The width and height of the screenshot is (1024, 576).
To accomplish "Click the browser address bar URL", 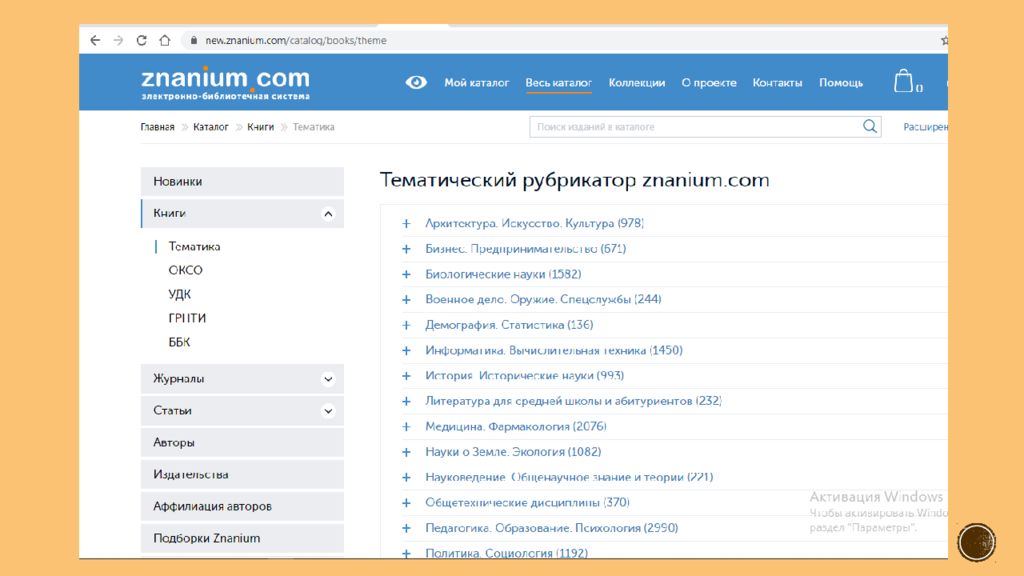I will [x=296, y=40].
